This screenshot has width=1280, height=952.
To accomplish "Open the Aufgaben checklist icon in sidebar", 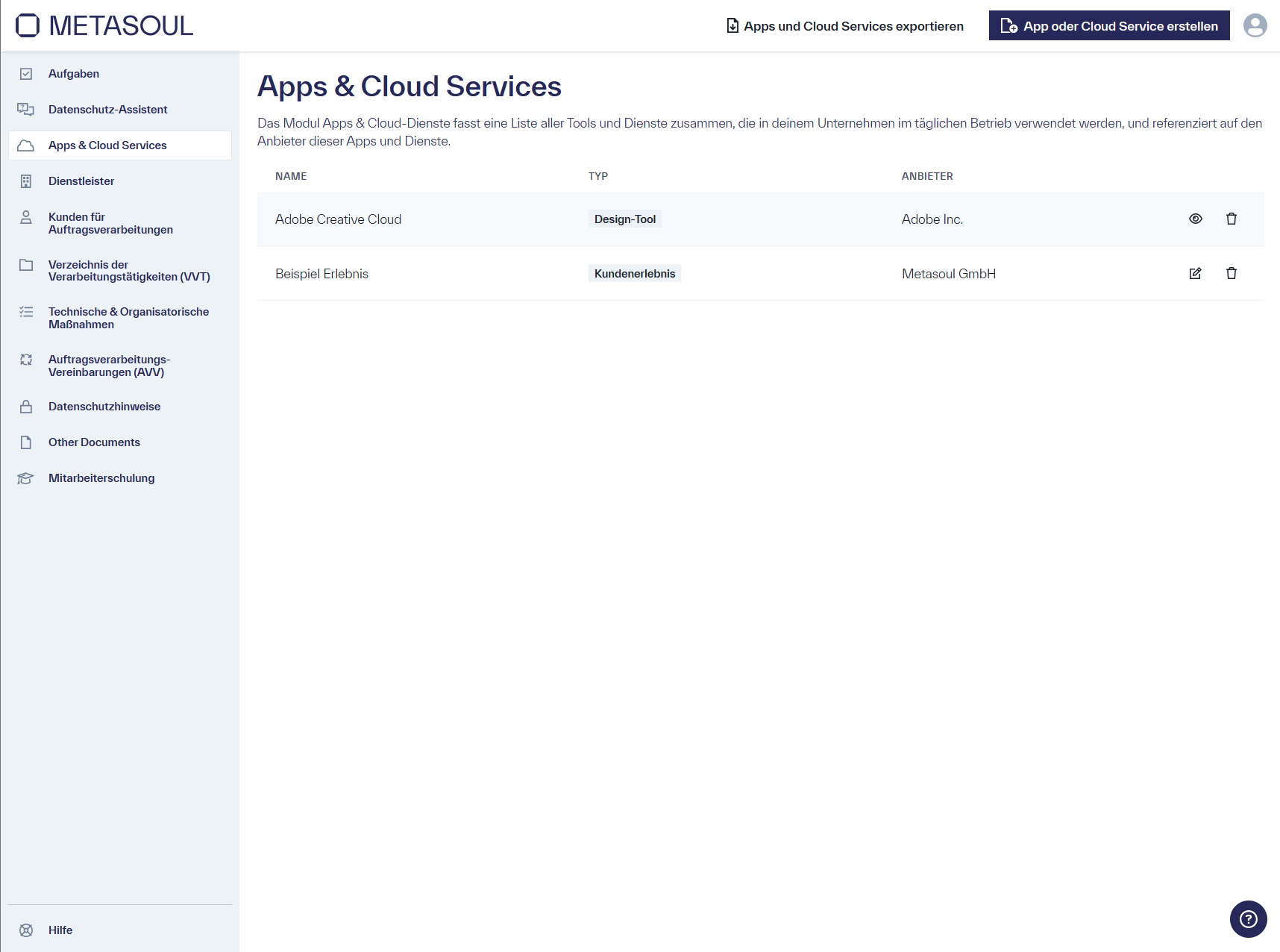I will [x=26, y=73].
